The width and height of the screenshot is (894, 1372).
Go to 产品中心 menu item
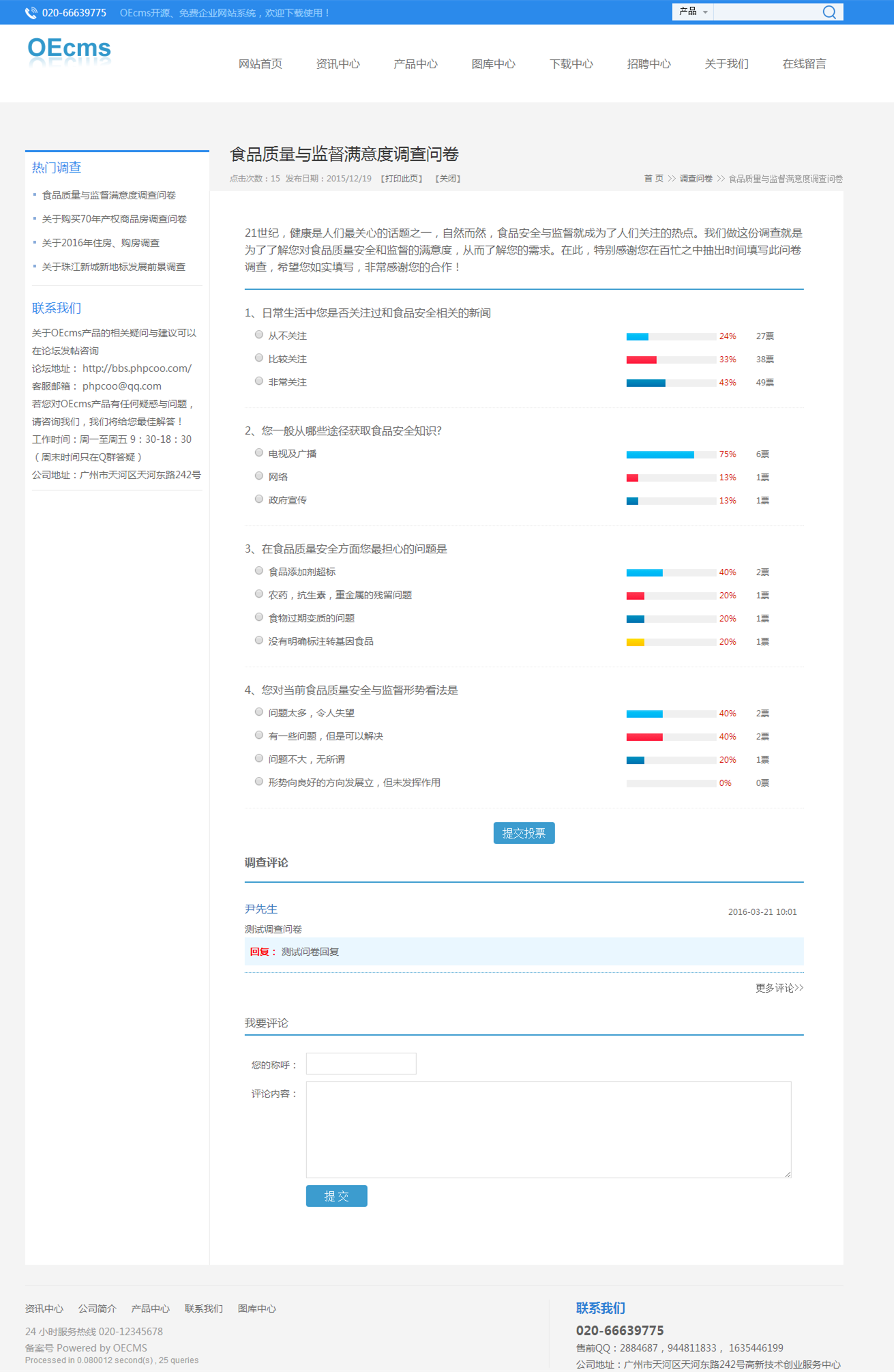pos(416,64)
